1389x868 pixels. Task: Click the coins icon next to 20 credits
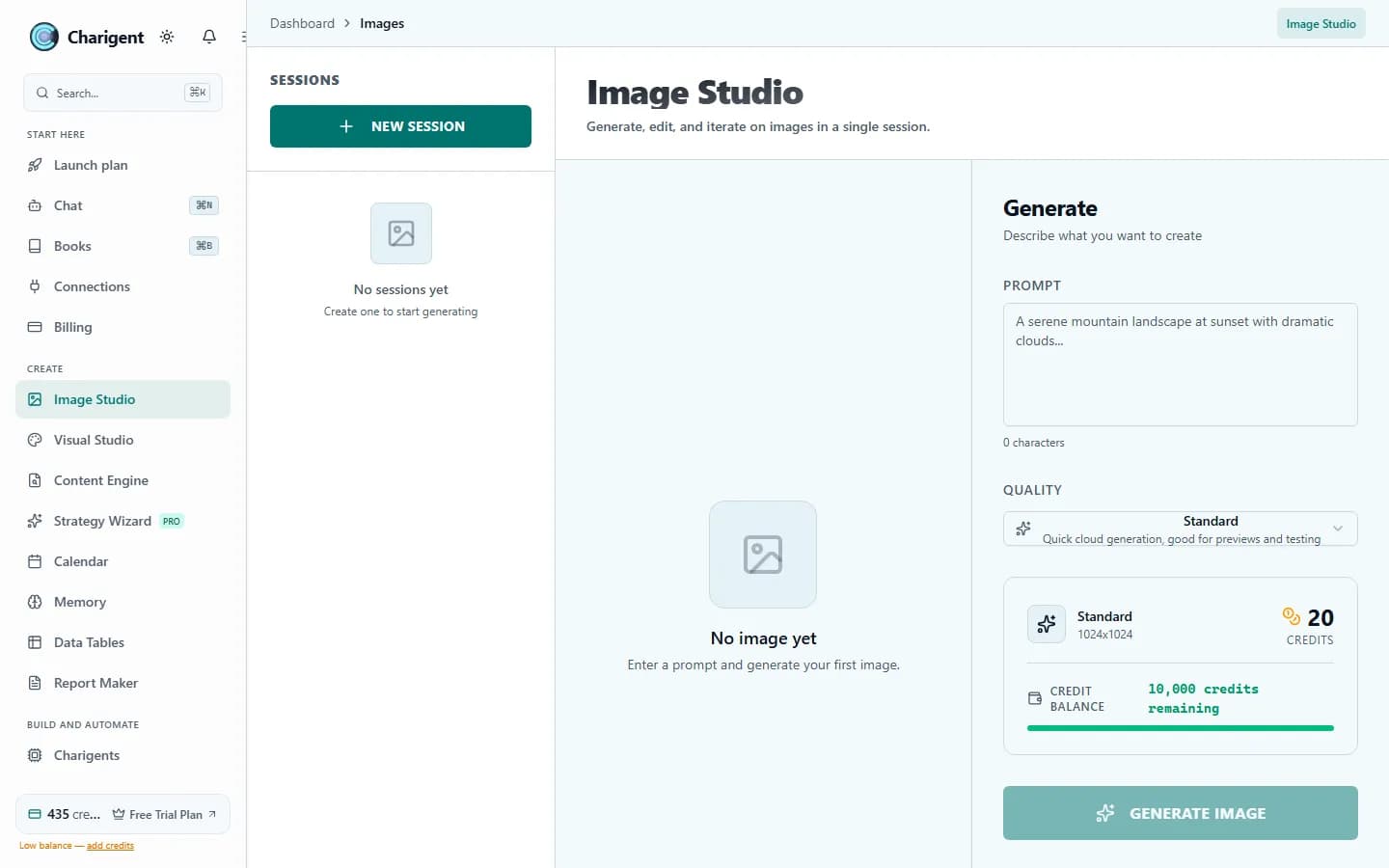tap(1291, 616)
